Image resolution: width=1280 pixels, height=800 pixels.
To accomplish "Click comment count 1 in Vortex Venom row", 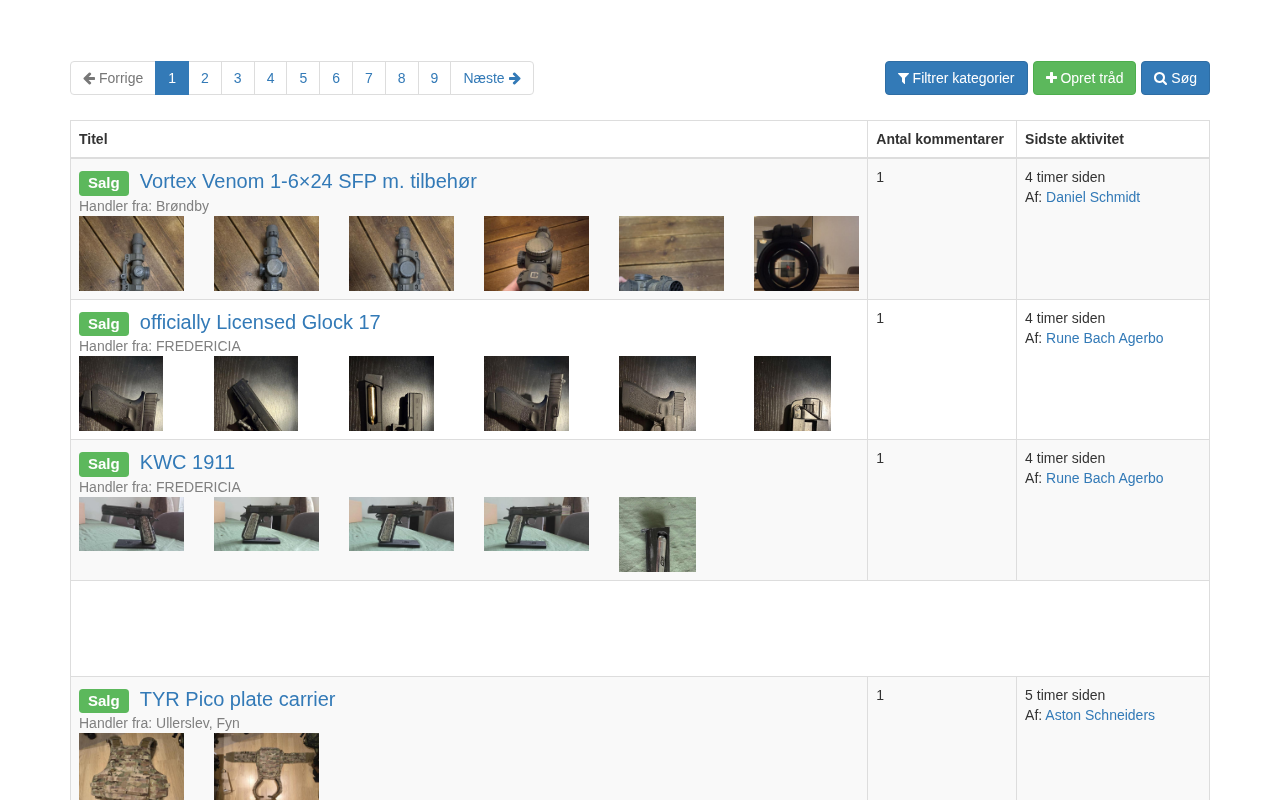I will point(880,177).
